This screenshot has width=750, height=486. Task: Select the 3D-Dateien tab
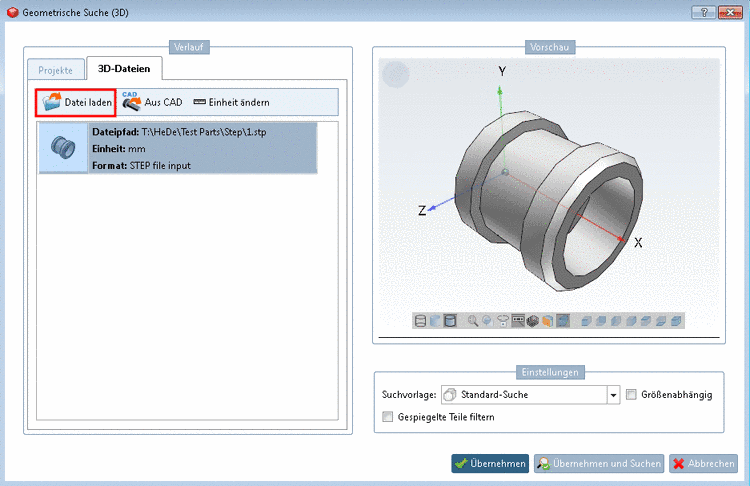tap(124, 68)
